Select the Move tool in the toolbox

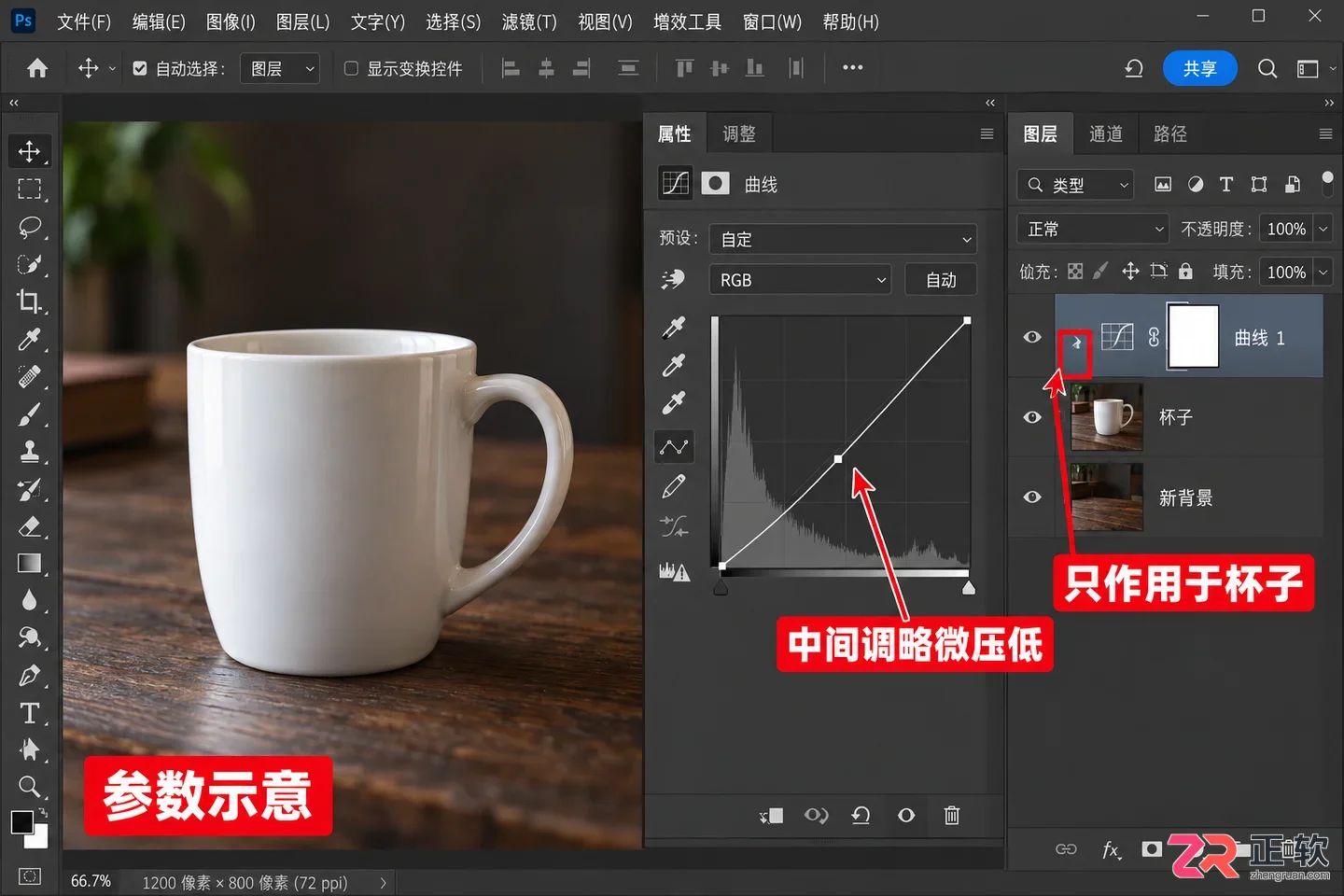tap(29, 151)
